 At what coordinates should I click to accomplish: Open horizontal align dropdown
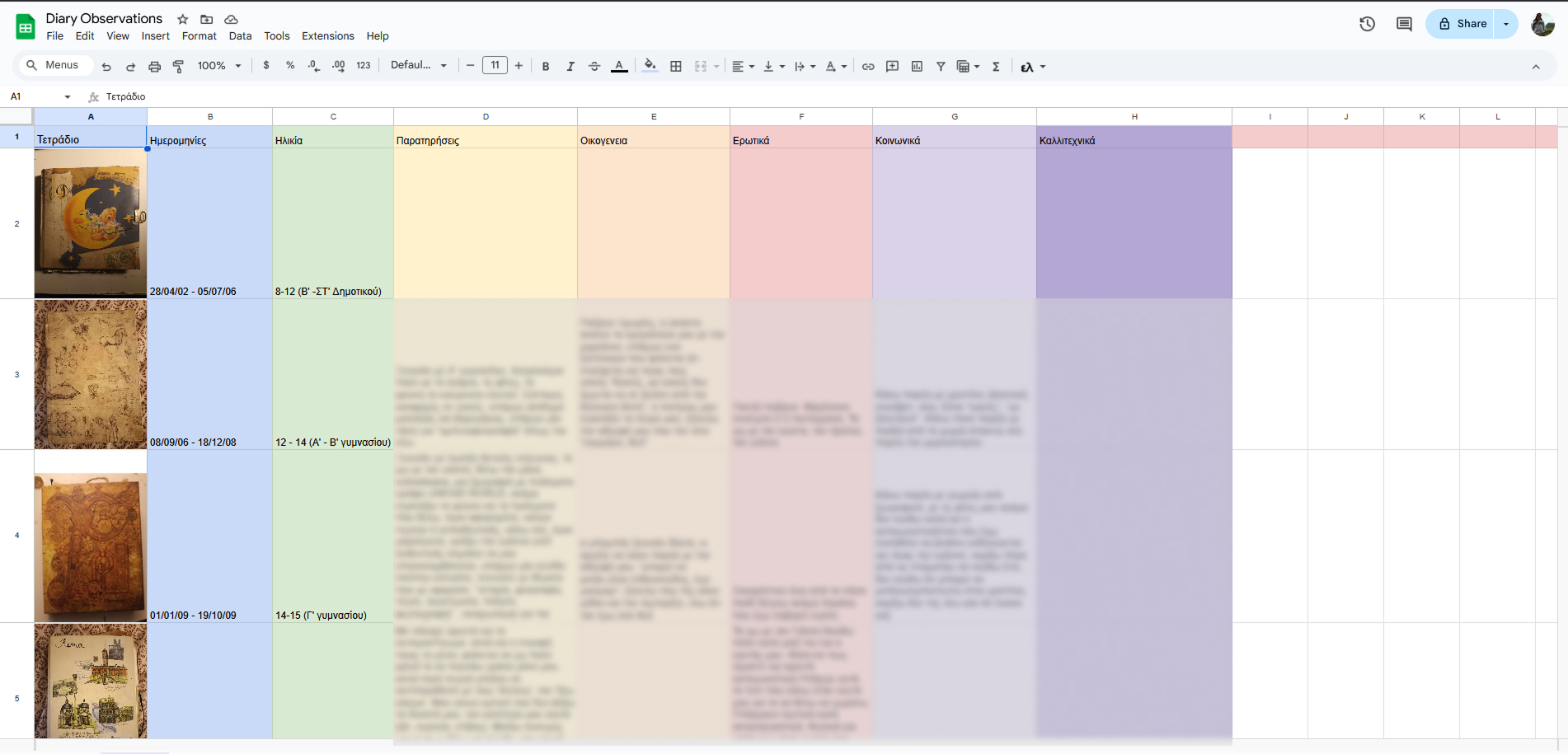tap(744, 67)
